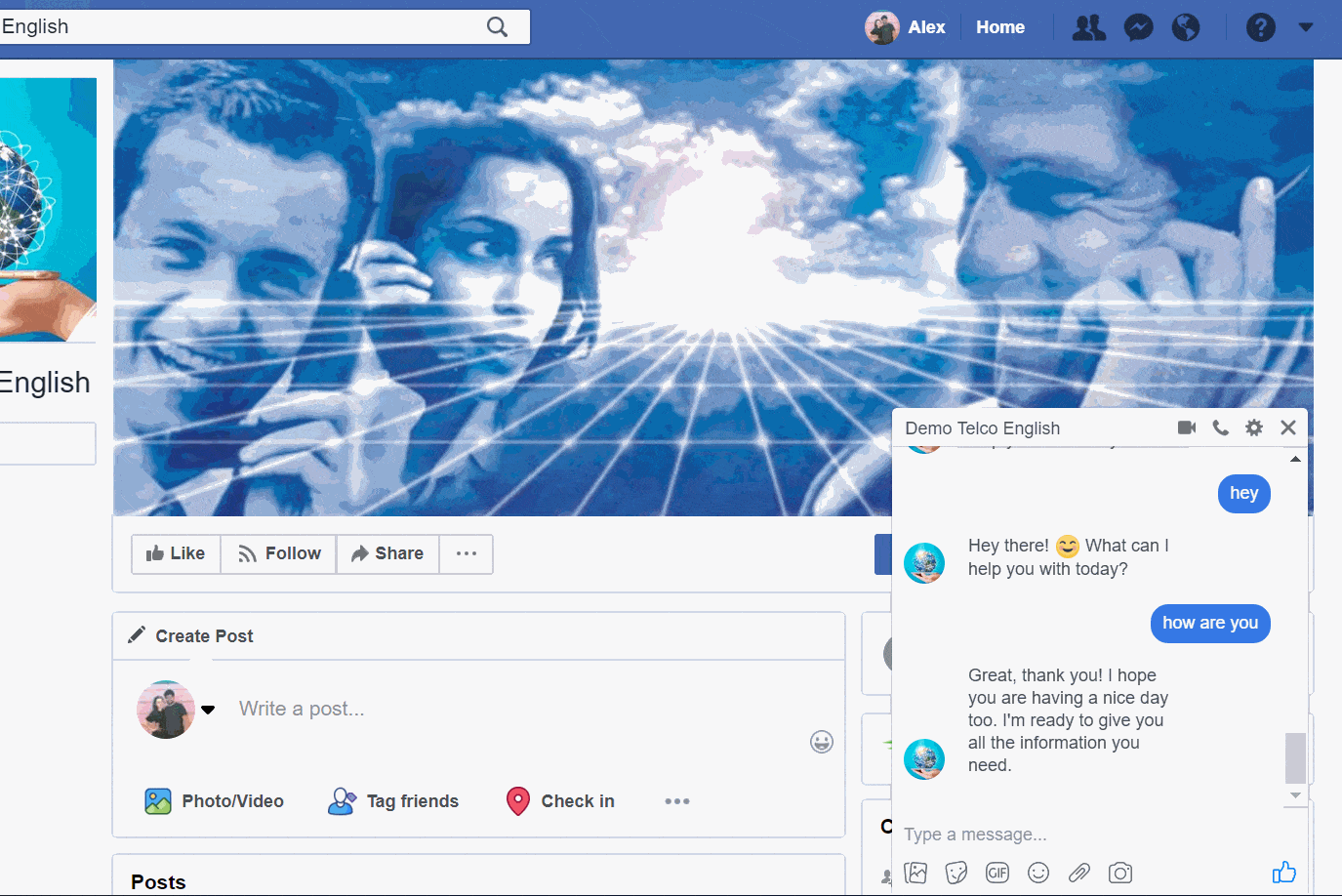The width and height of the screenshot is (1342, 896).
Task: Toggle Like on the page
Action: [176, 553]
